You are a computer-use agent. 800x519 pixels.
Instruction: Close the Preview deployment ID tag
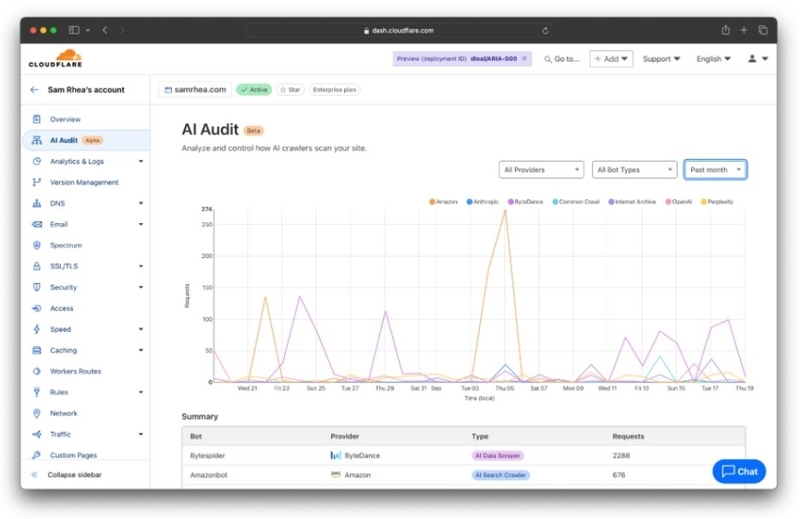[524, 59]
